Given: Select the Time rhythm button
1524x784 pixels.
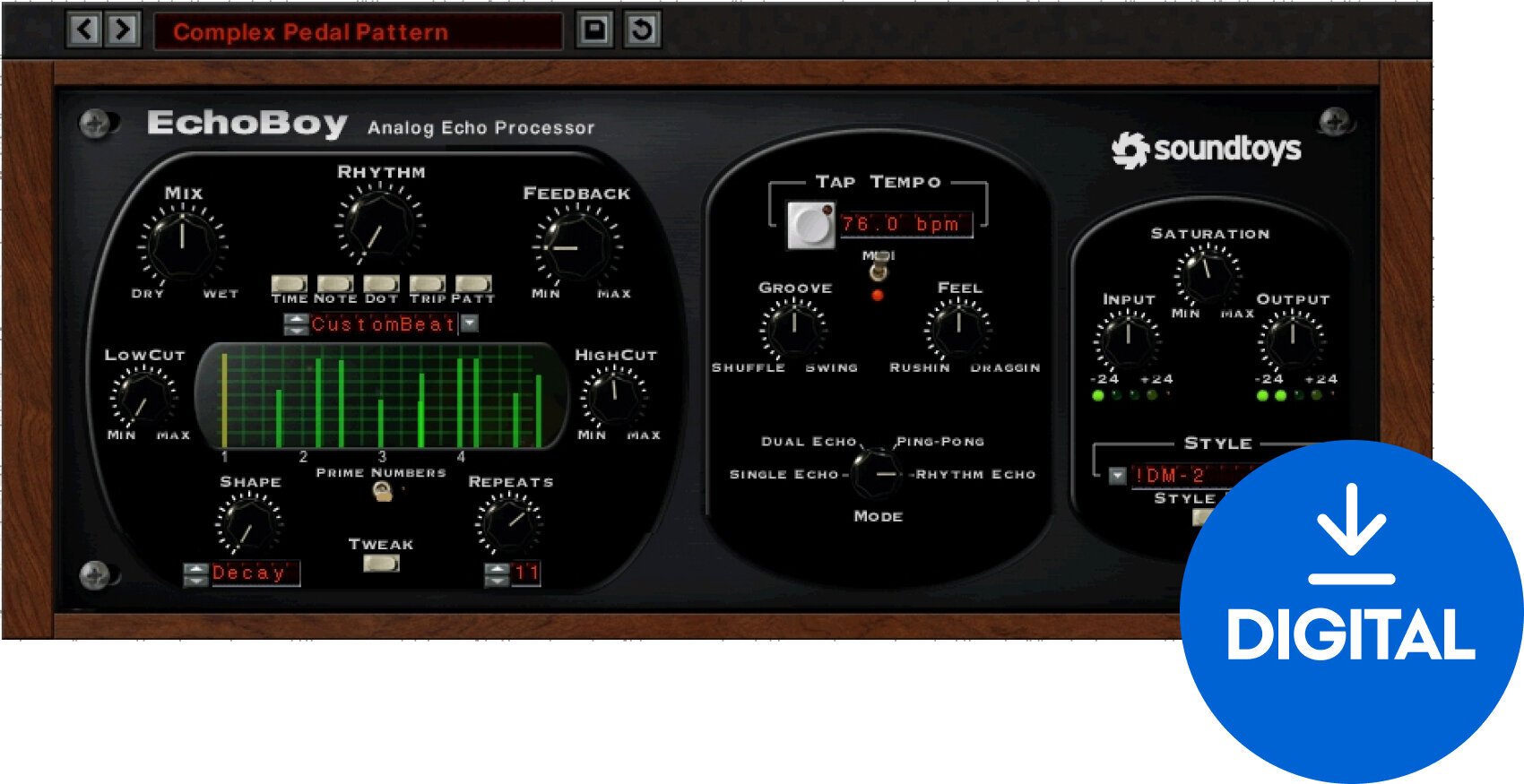Looking at the screenshot, I should click(290, 283).
